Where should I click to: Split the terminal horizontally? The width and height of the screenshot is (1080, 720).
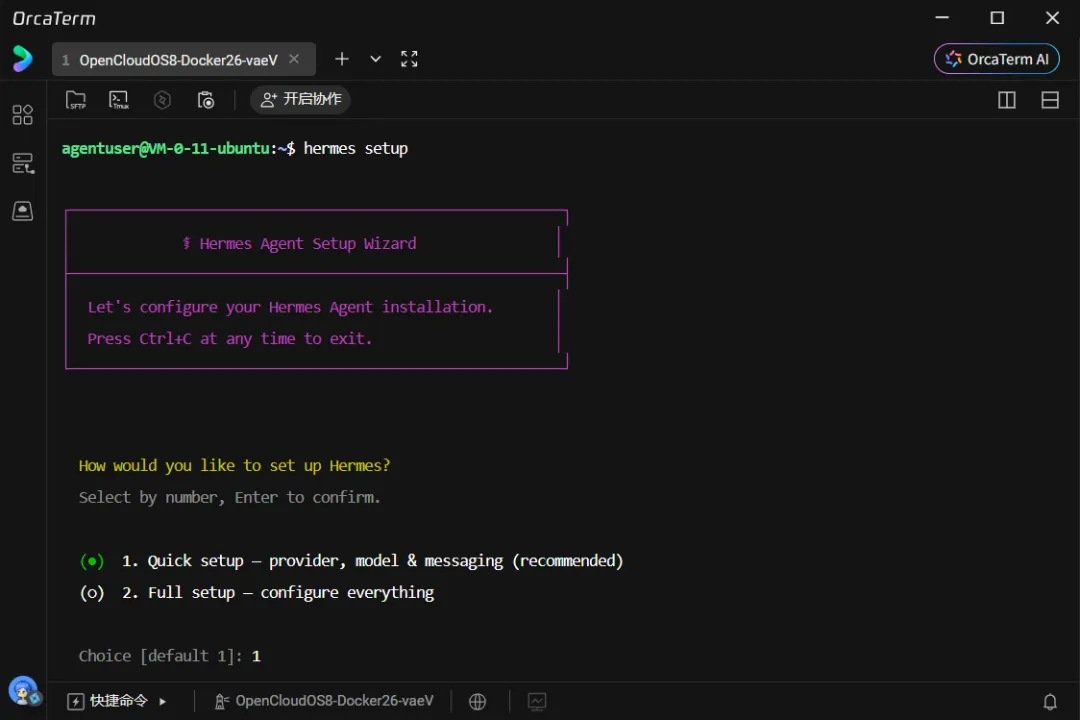tap(1050, 100)
